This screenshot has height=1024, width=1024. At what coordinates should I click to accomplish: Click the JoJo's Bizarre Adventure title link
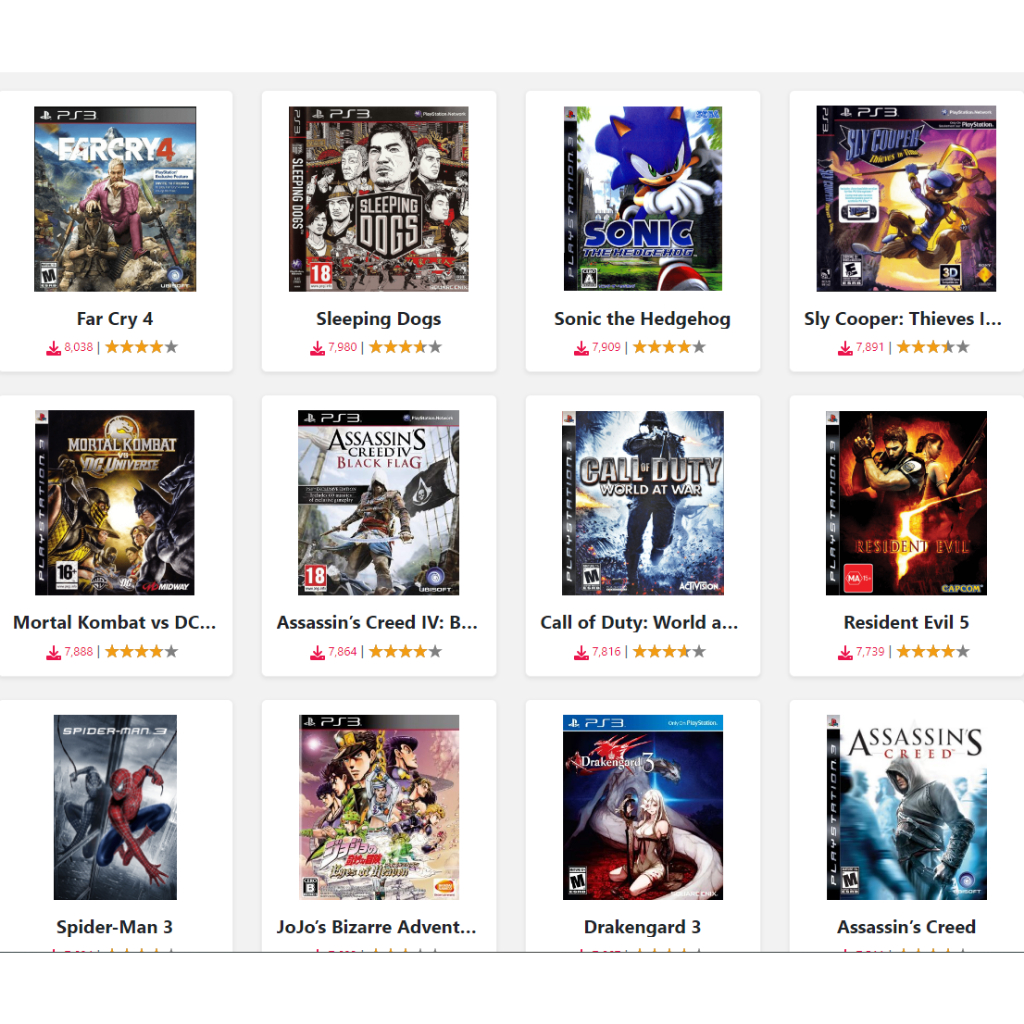coord(377,927)
